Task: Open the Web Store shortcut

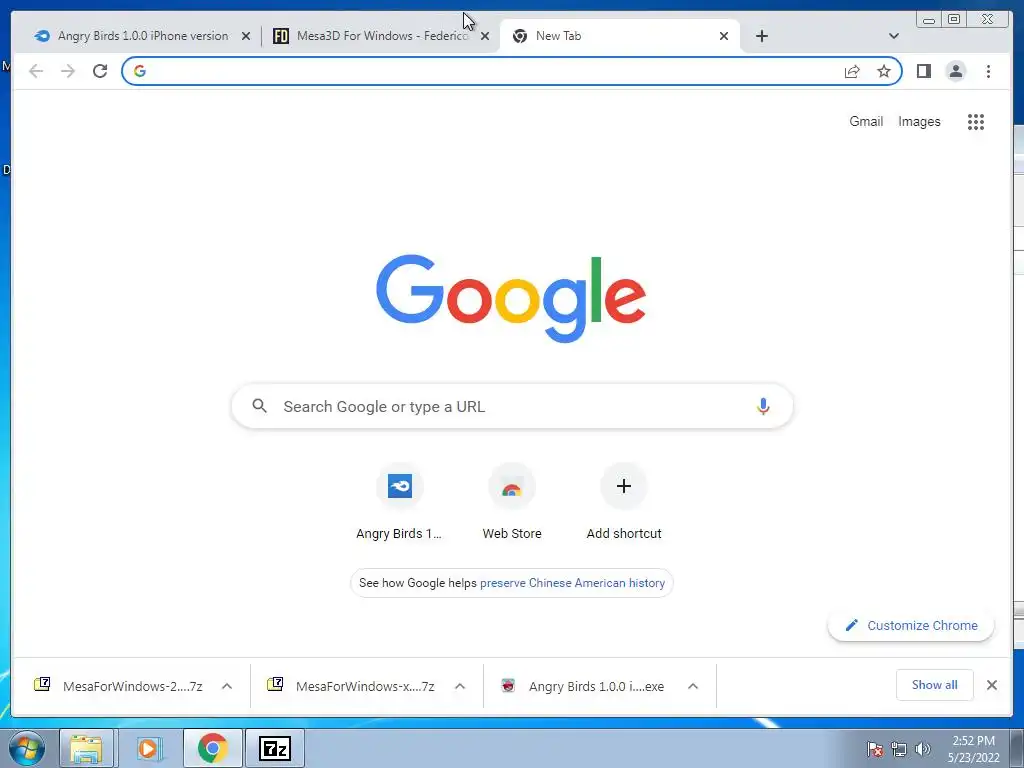Action: click(x=512, y=502)
